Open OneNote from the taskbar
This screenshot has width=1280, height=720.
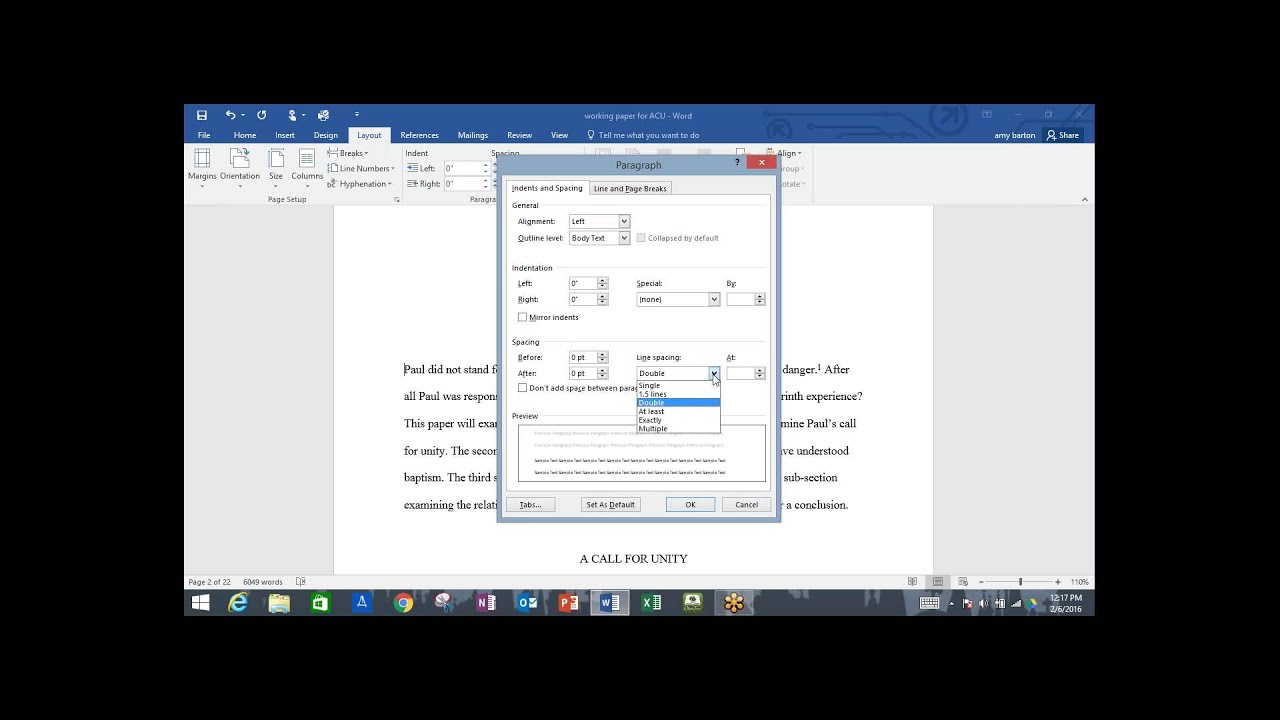tap(486, 603)
